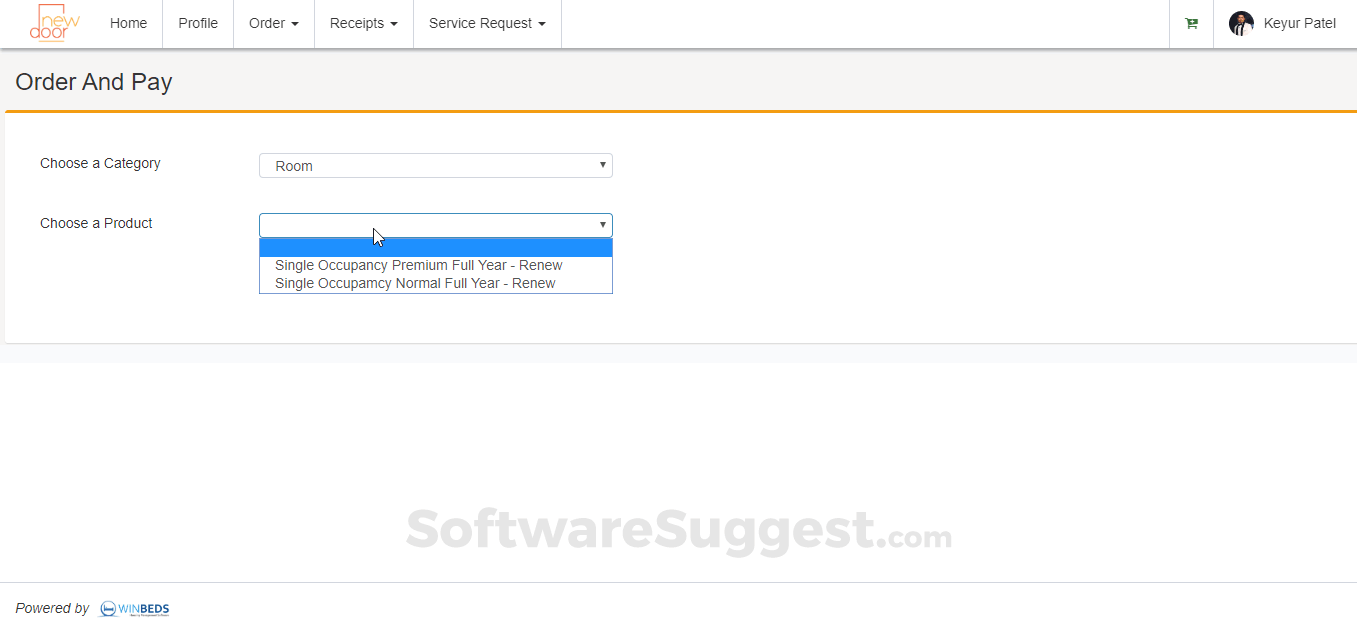Go to the Home page
Viewport: 1357px width, 627px height.
click(x=128, y=23)
